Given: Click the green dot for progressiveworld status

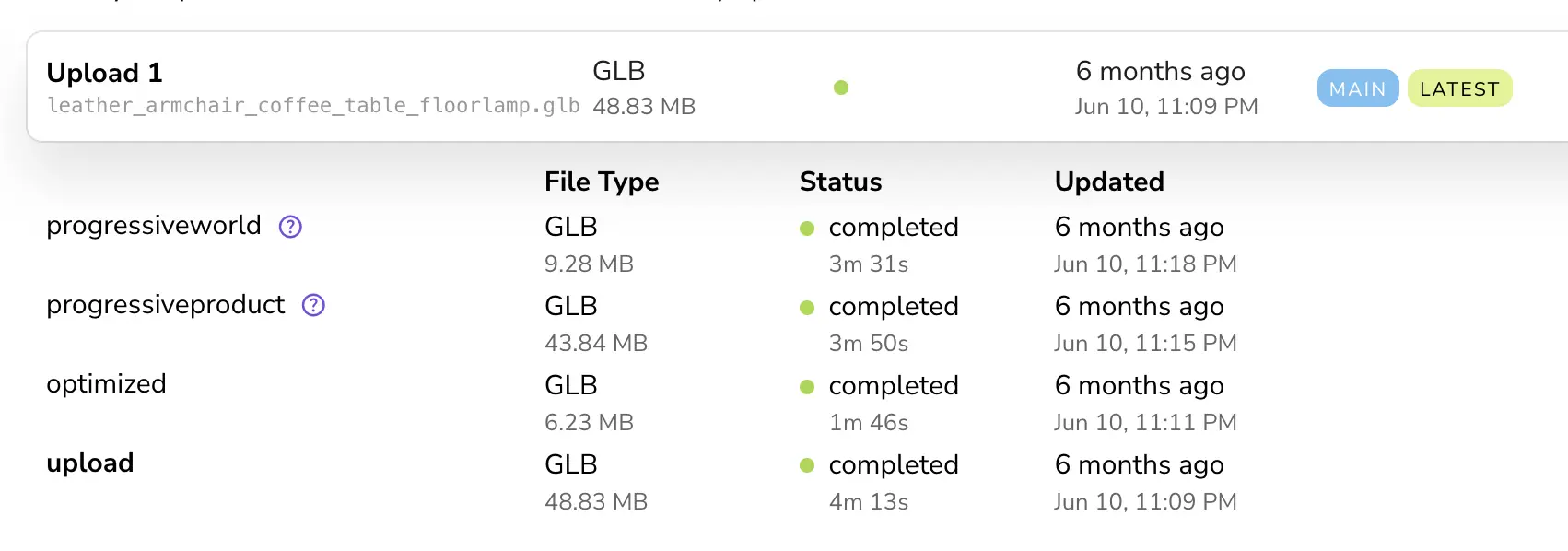Looking at the screenshot, I should click(807, 229).
